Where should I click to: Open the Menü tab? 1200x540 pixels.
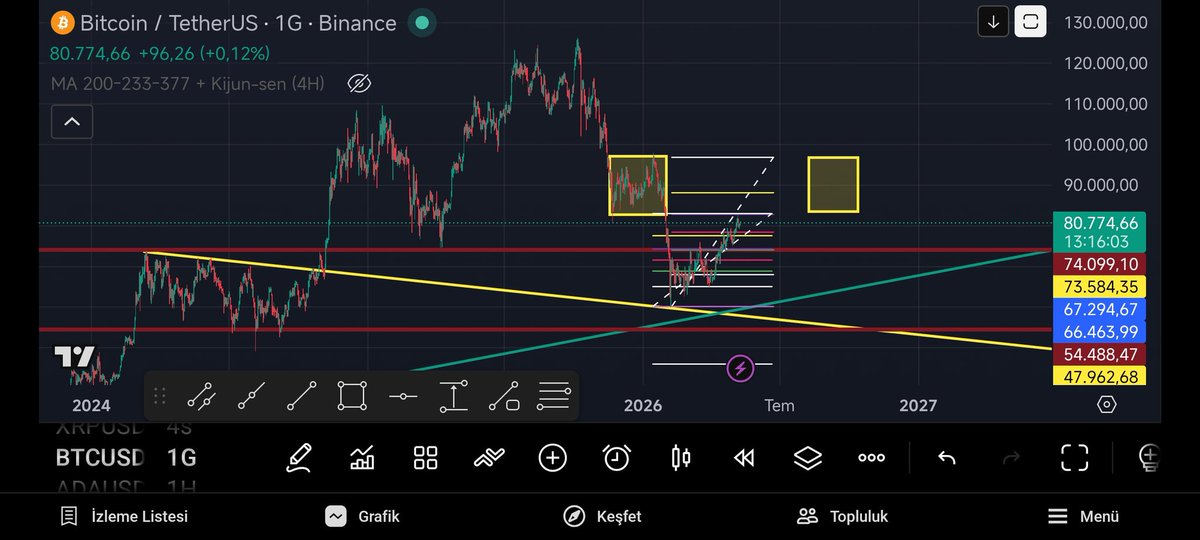click(1083, 517)
